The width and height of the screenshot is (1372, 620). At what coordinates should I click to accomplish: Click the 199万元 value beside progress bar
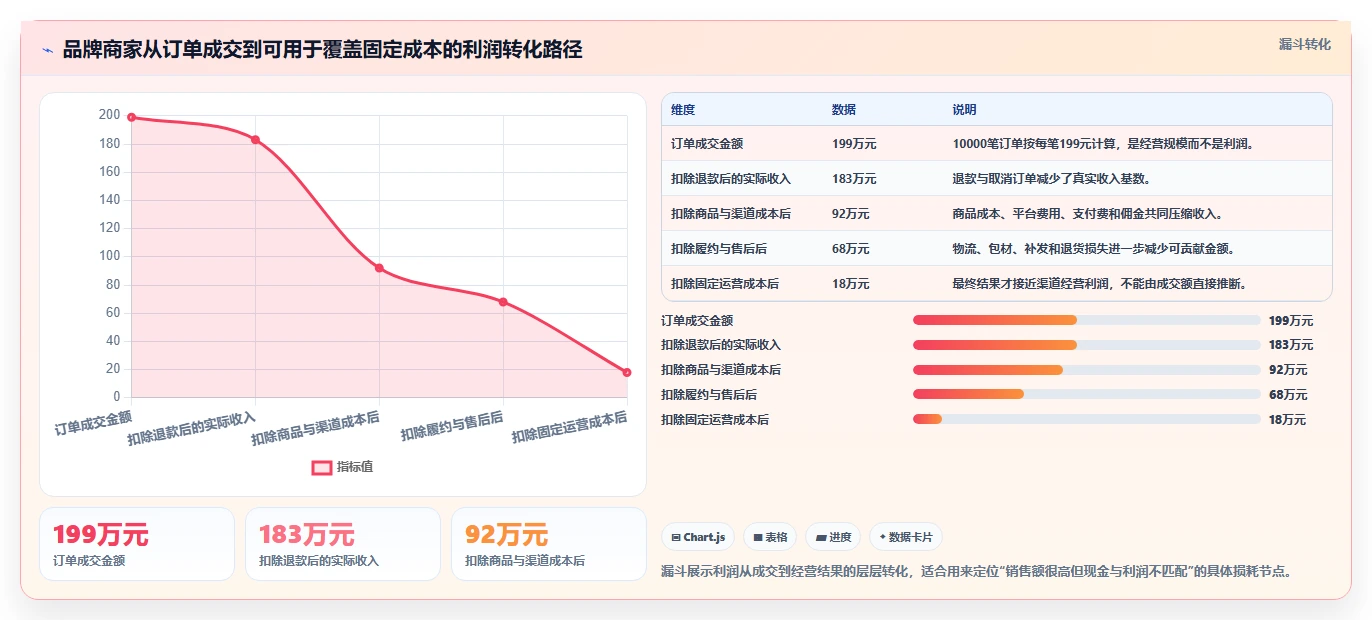pos(1291,321)
